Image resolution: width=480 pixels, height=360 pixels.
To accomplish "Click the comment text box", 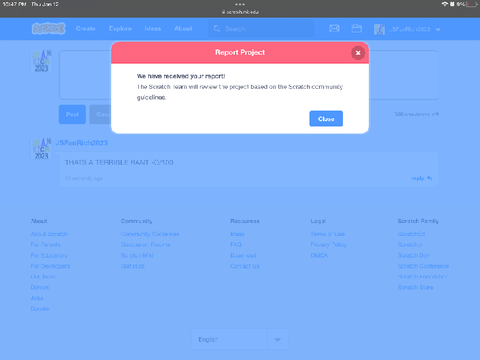I will pyautogui.click(x=249, y=75).
